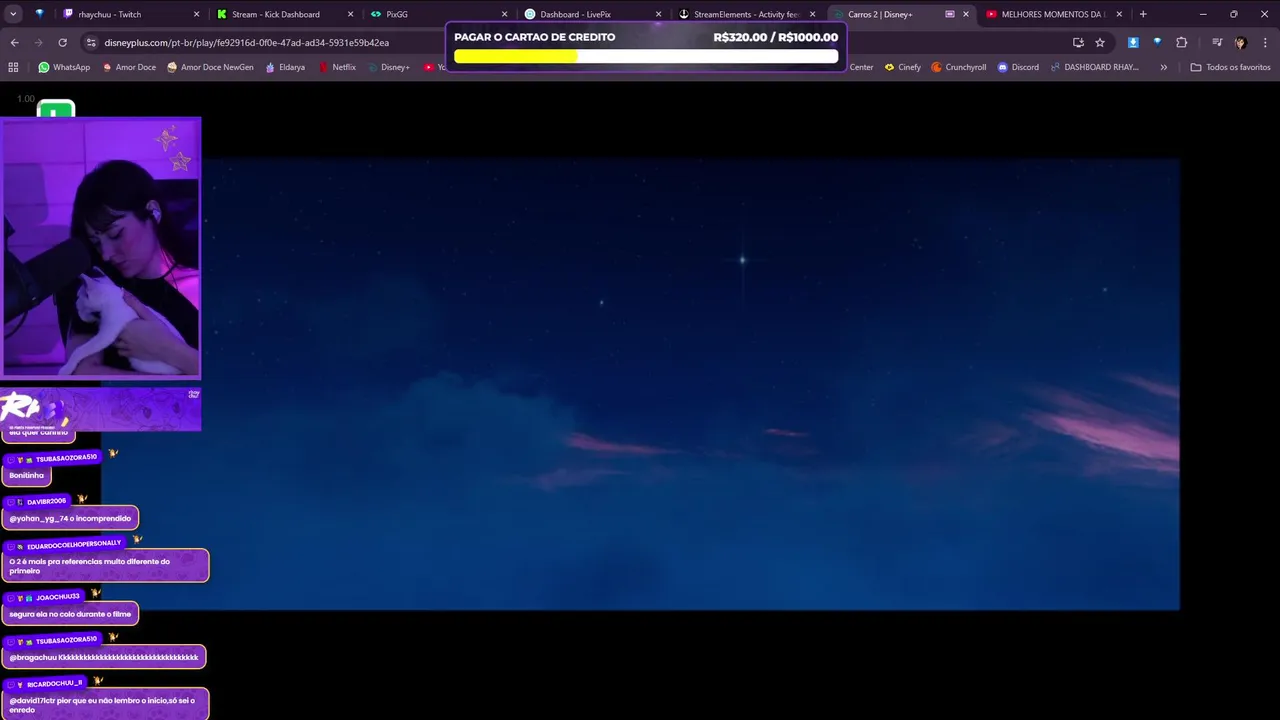The width and height of the screenshot is (1280, 720).
Task: Focus the disneyplus.com address bar
Action: tap(246, 42)
